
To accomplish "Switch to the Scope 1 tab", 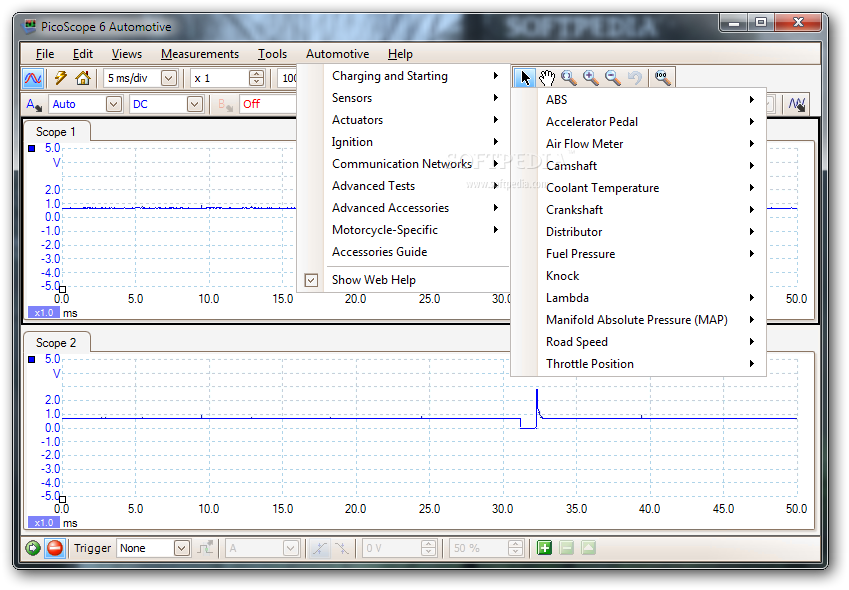I will click(56, 132).
